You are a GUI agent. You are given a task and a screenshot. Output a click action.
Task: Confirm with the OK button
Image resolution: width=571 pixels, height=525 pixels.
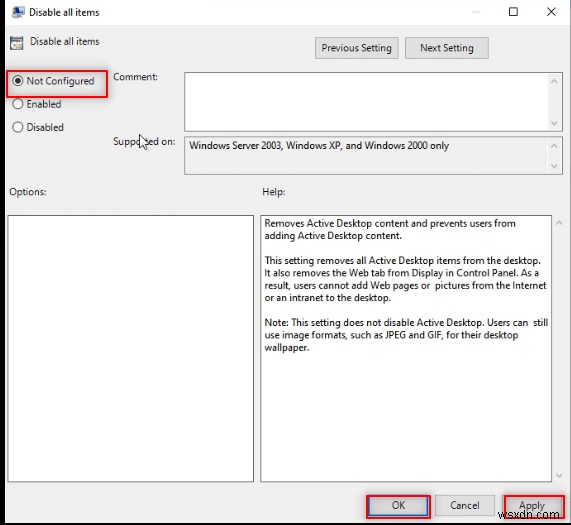(x=398, y=505)
